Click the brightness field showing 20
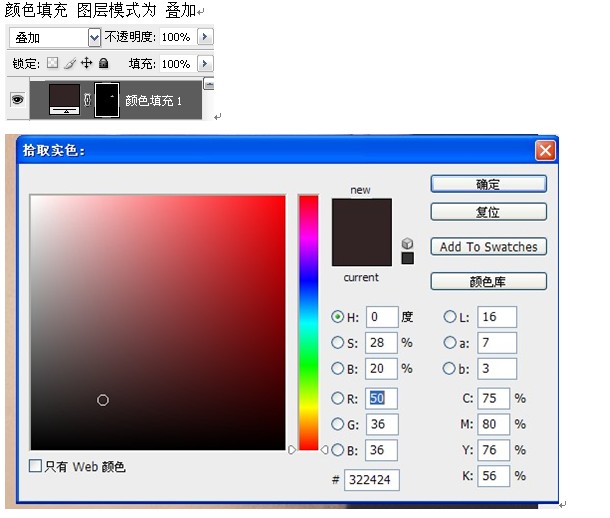Viewport: 610px width, 518px height. click(381, 368)
